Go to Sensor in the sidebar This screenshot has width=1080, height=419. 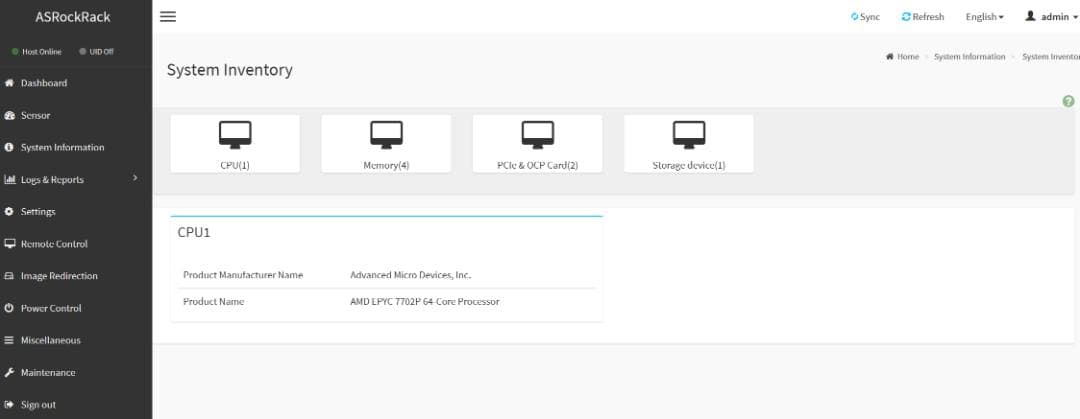(35, 115)
